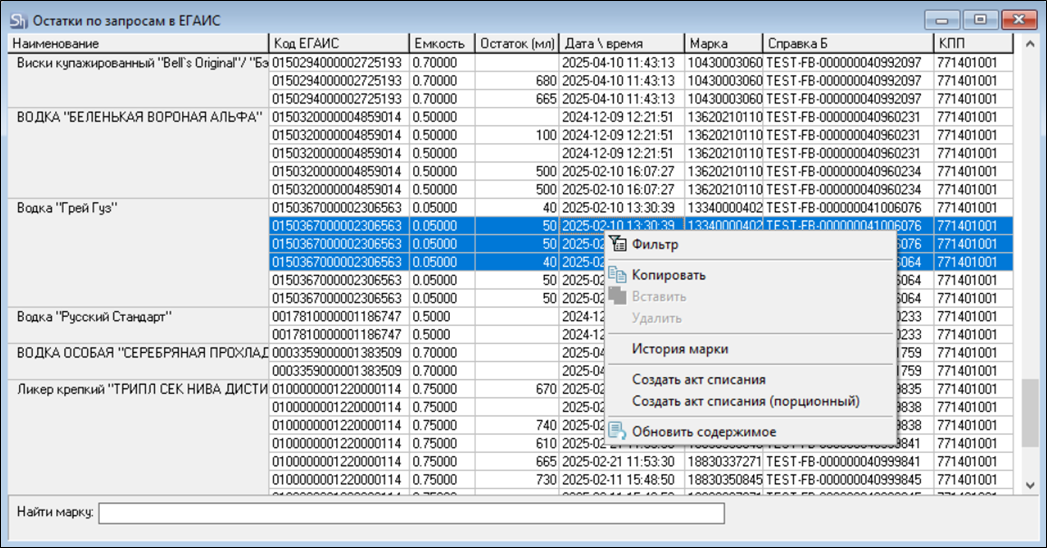The image size is (1047, 548).
Task: Choose 'Создать акт списания' menu entry
Action: click(x=698, y=380)
